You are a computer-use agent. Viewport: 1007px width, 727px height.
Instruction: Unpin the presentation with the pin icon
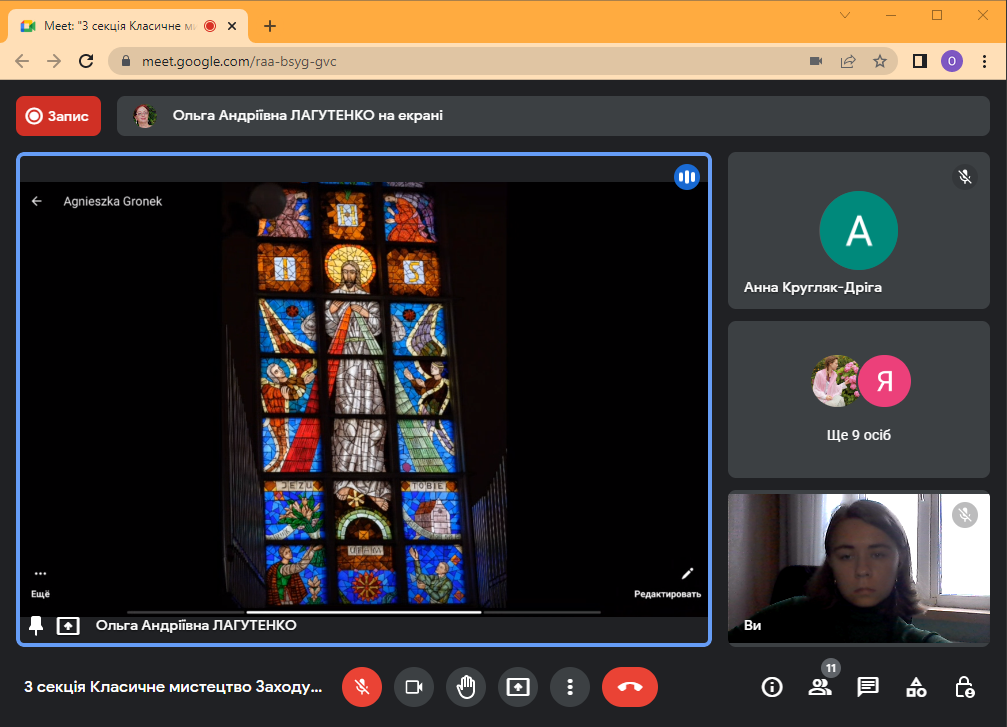37,626
